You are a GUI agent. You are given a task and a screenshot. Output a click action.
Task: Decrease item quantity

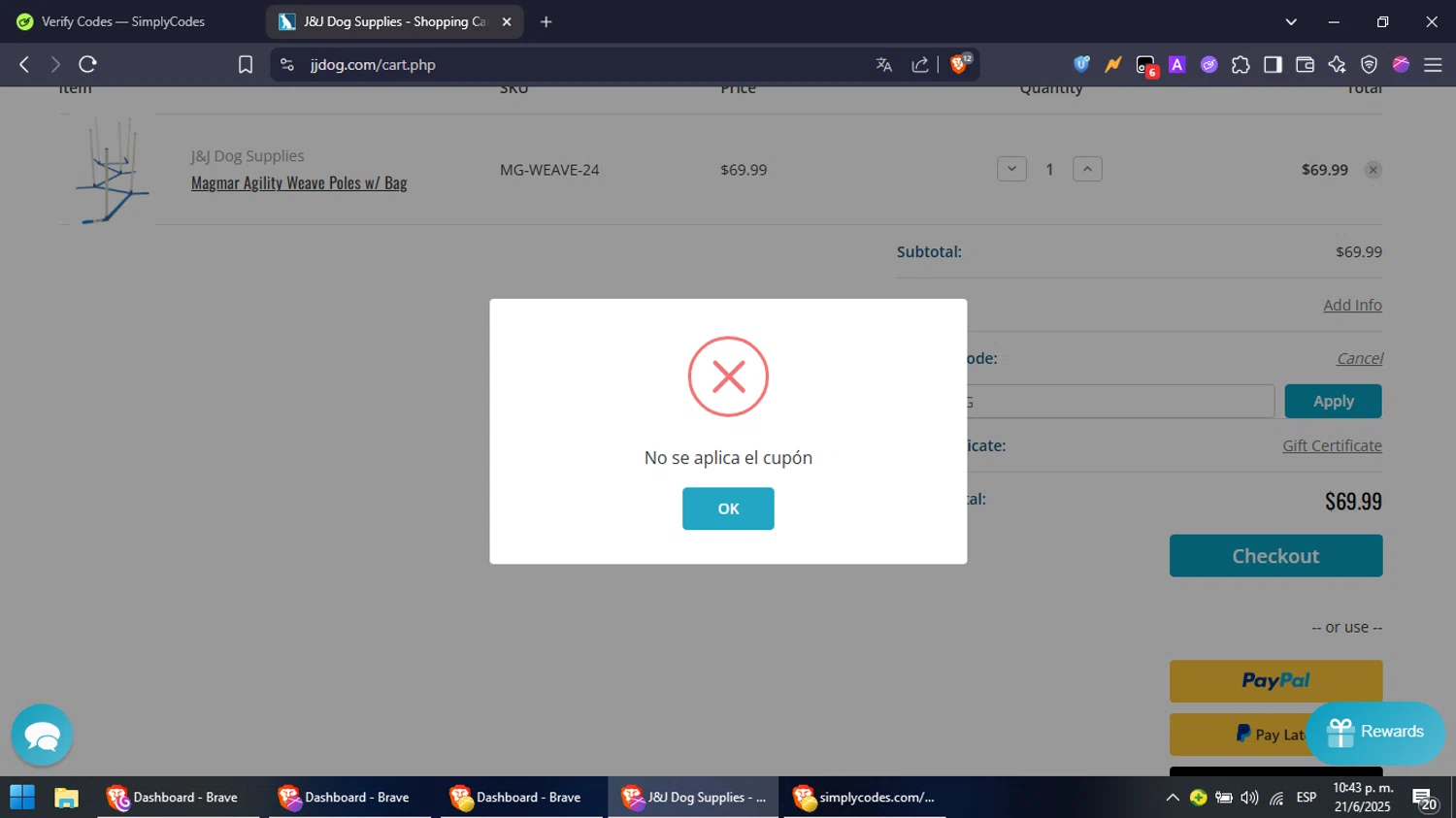tap(1011, 169)
